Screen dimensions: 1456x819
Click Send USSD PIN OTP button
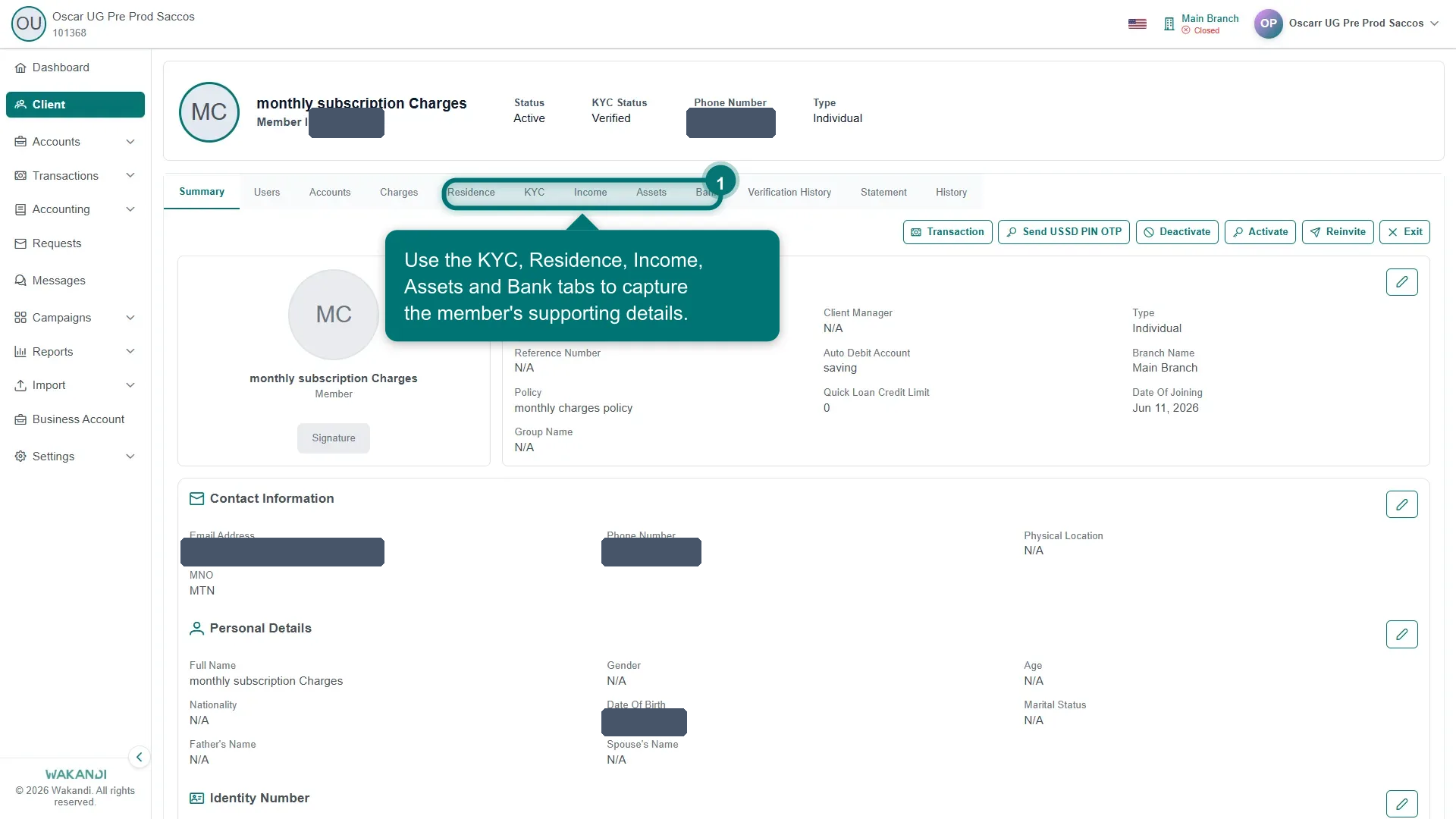coord(1064,232)
